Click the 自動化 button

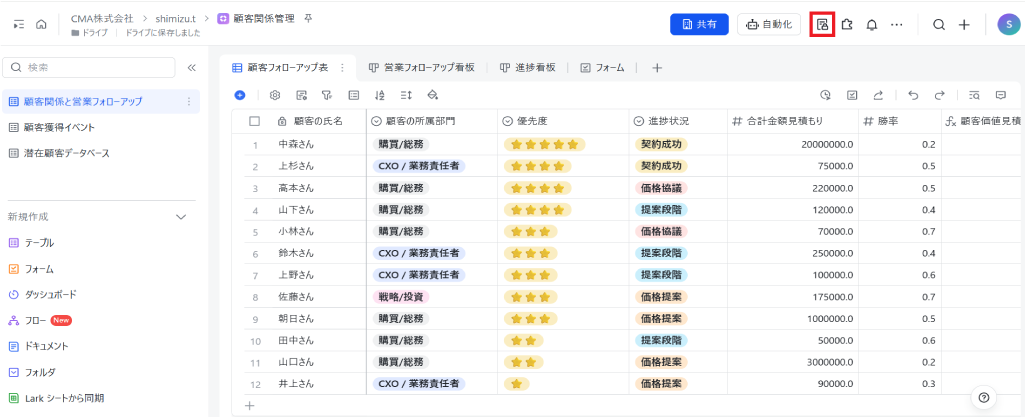(769, 24)
